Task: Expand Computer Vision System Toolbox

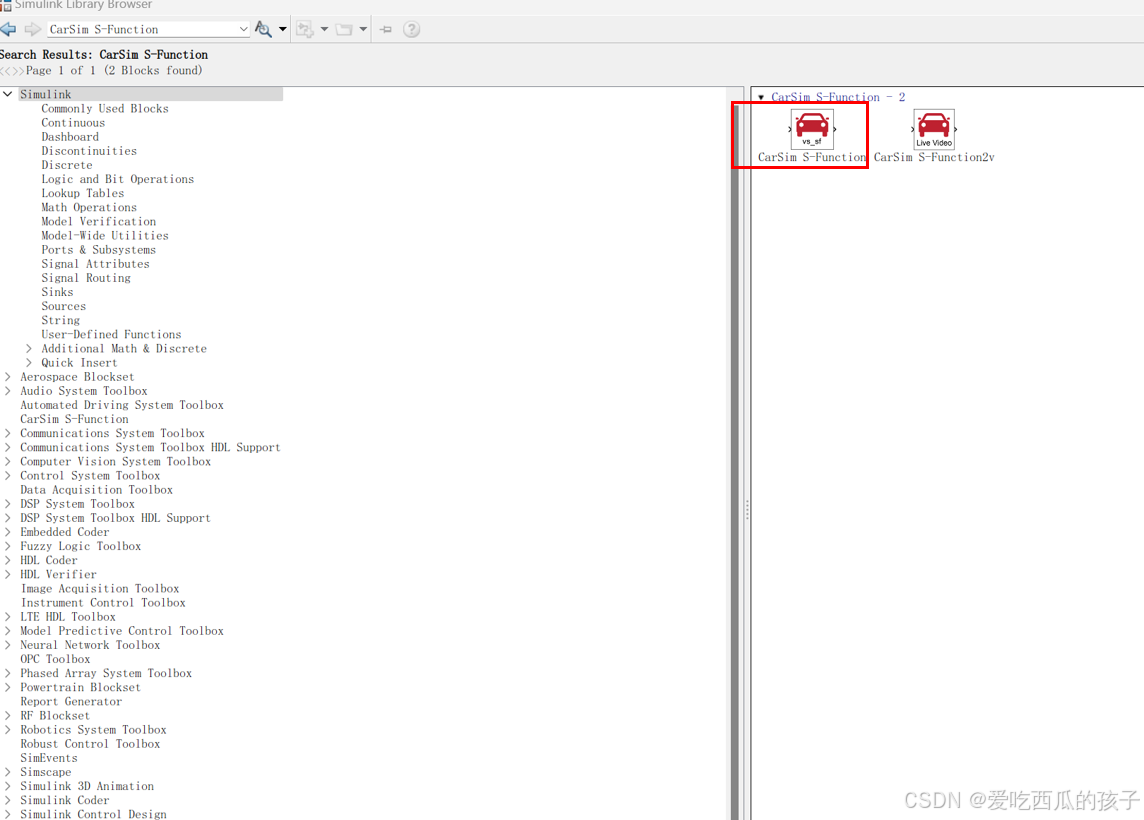Action: [8, 462]
